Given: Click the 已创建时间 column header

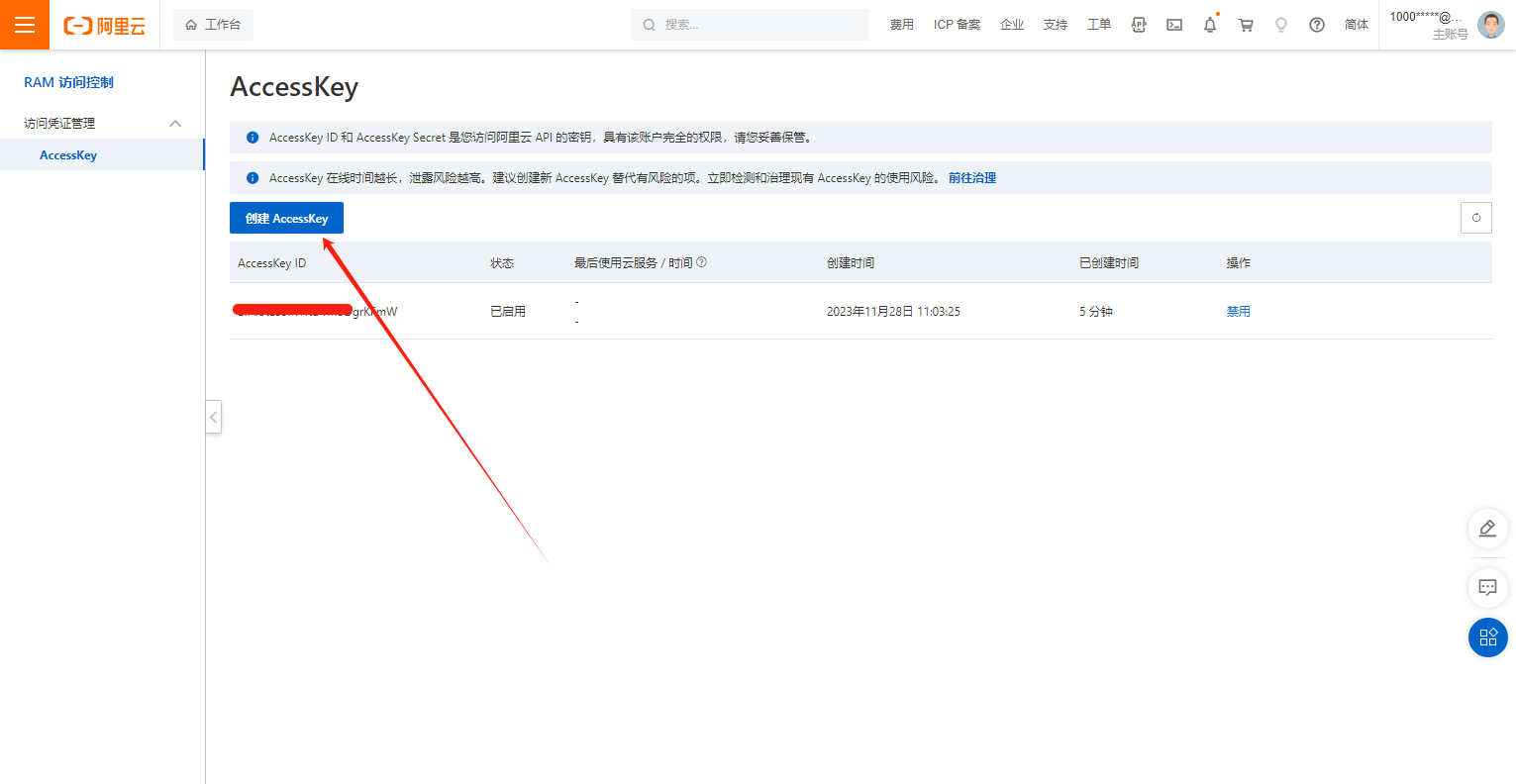Looking at the screenshot, I should coord(1109,263).
